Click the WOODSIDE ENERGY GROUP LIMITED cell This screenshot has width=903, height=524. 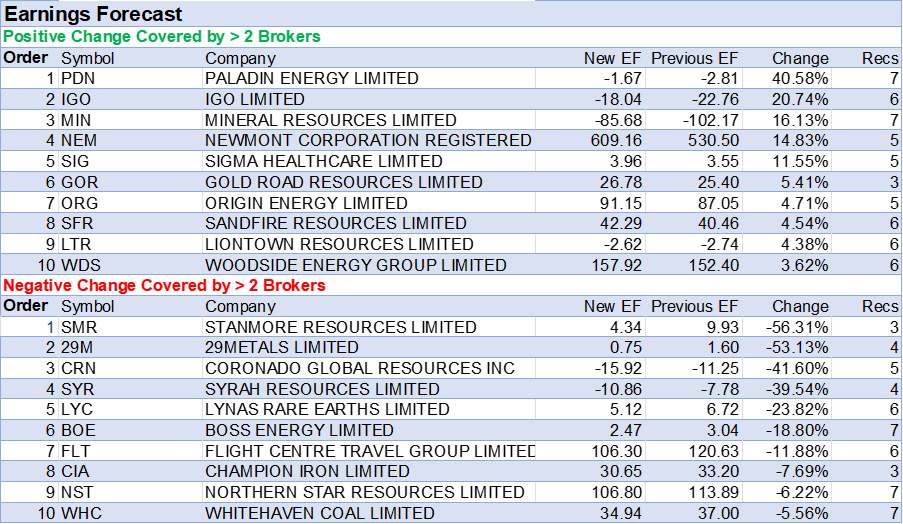point(355,266)
